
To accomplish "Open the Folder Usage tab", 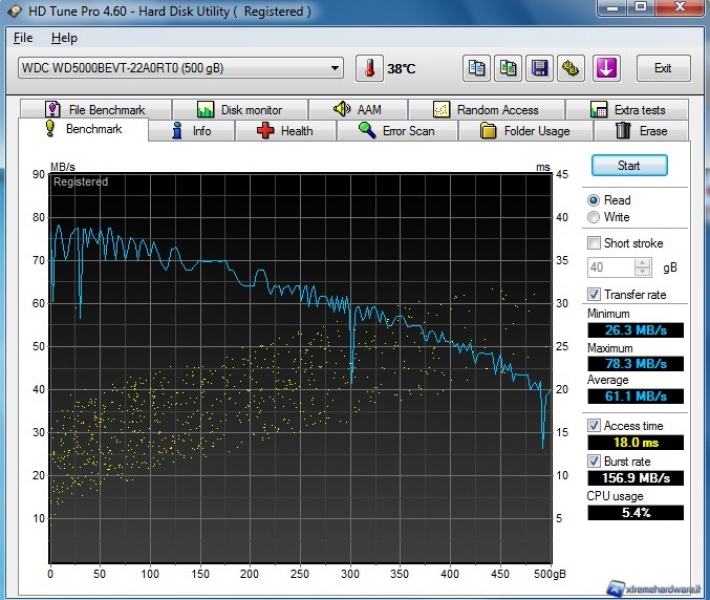I will 525,131.
